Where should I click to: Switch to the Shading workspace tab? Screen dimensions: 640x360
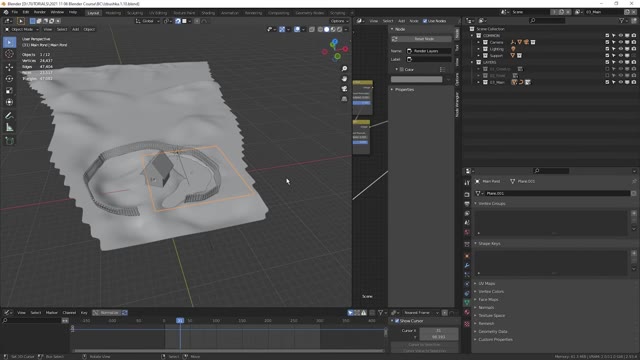[208, 13]
